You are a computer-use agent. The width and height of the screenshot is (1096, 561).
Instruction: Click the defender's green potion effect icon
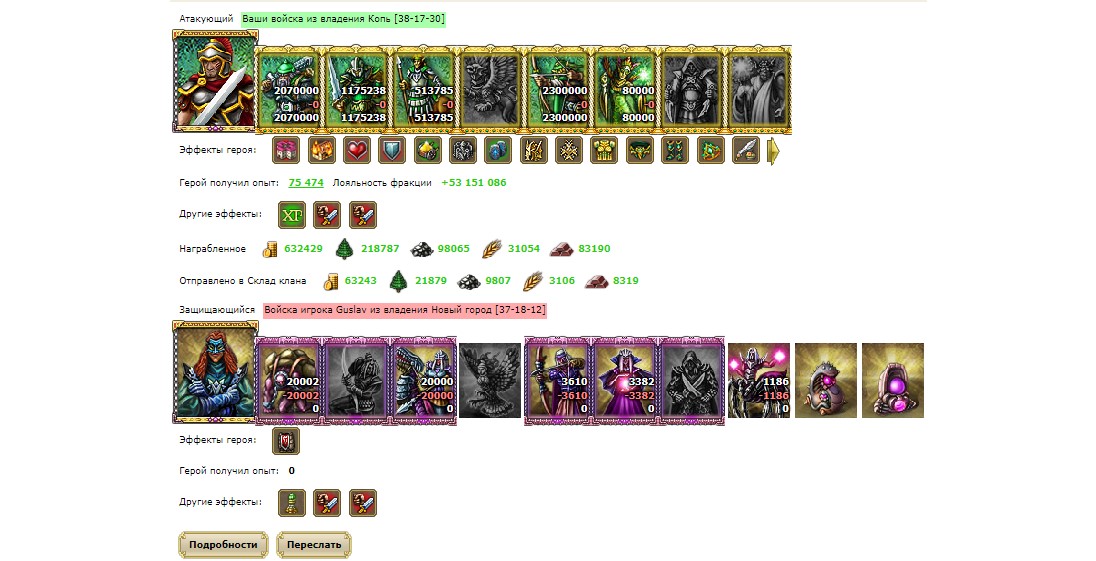click(x=292, y=503)
